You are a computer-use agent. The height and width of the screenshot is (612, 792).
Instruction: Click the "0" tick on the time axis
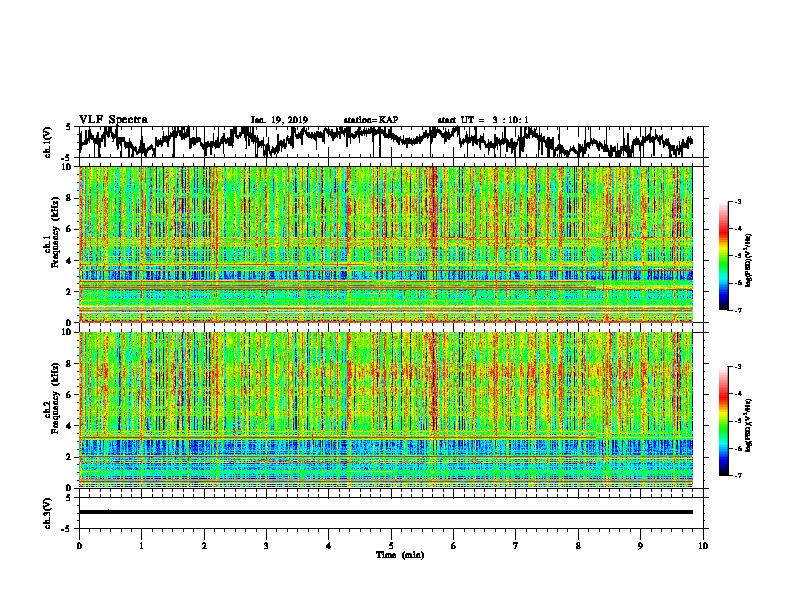pyautogui.click(x=79, y=546)
